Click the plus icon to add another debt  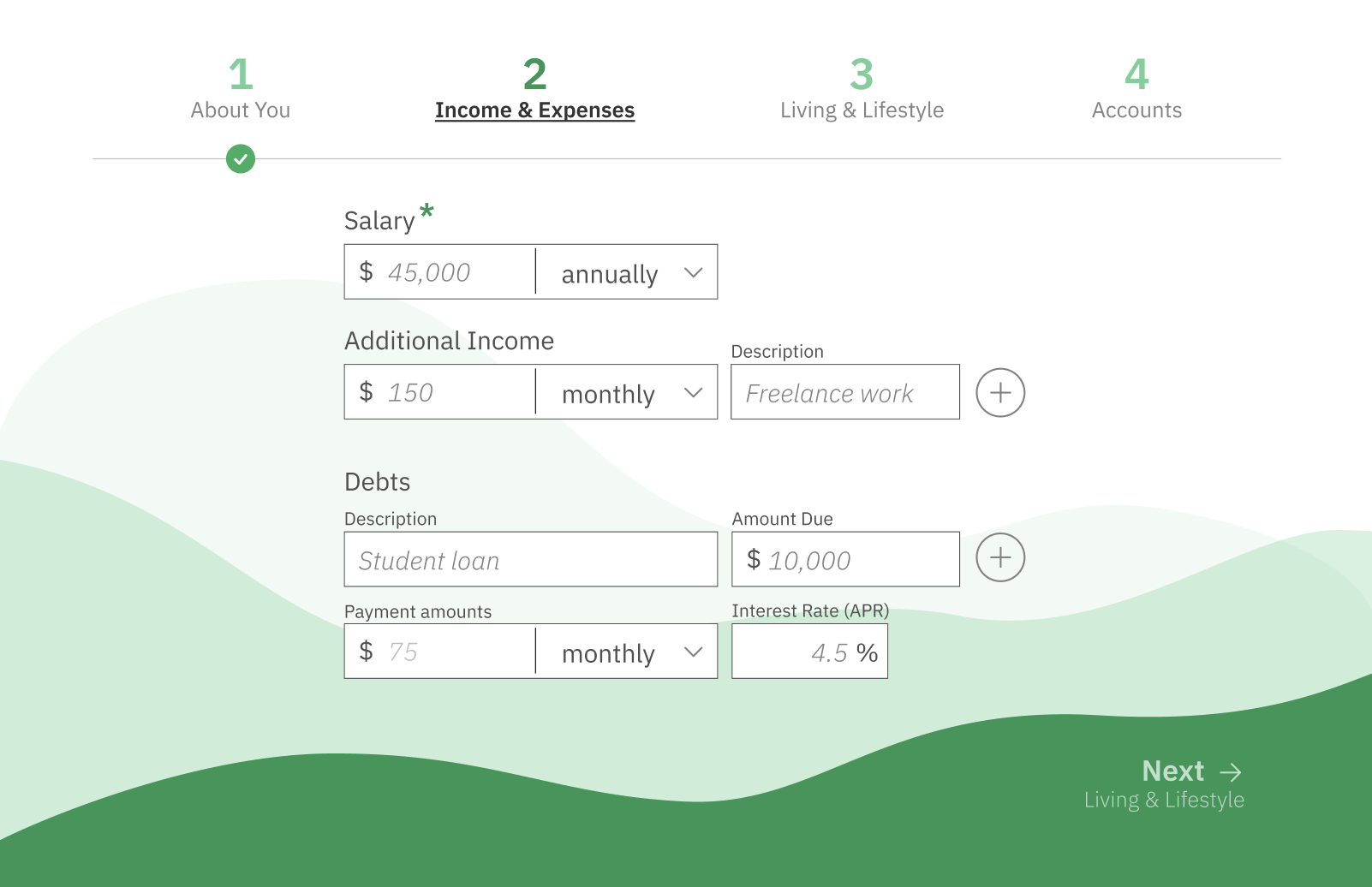999,557
